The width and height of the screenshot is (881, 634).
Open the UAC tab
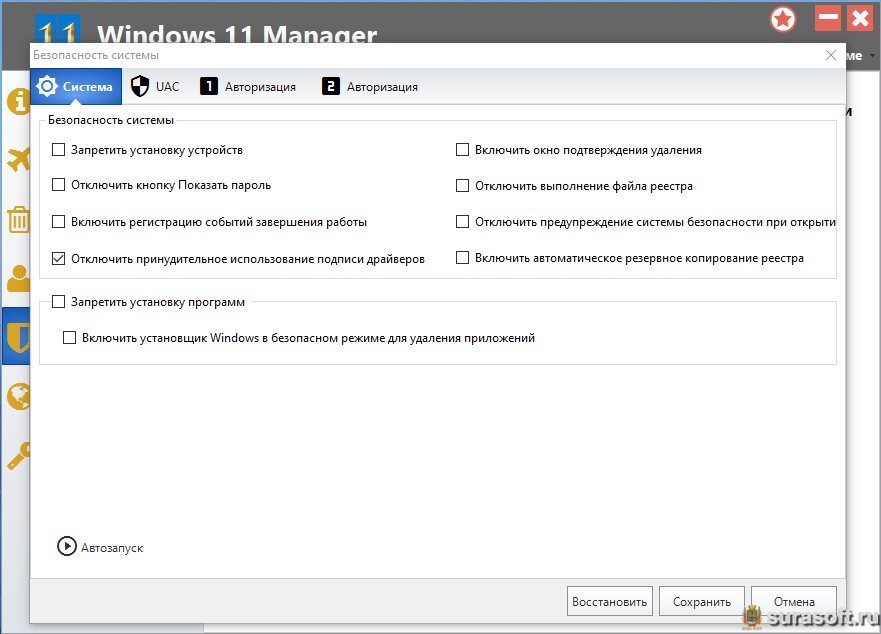click(155, 87)
